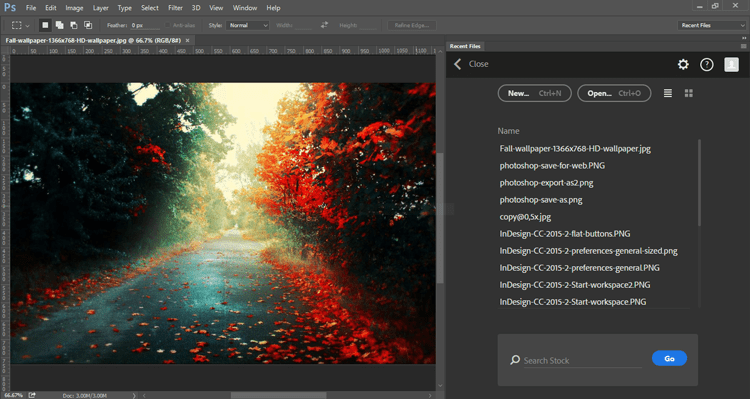Open photoshop-save-for-web.PNG from recent list

[x=552, y=166]
